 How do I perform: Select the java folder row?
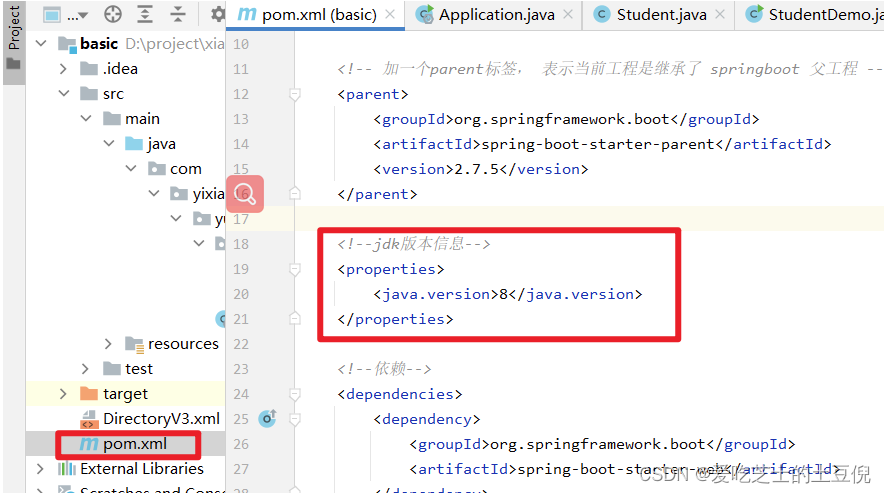[x=125, y=144]
